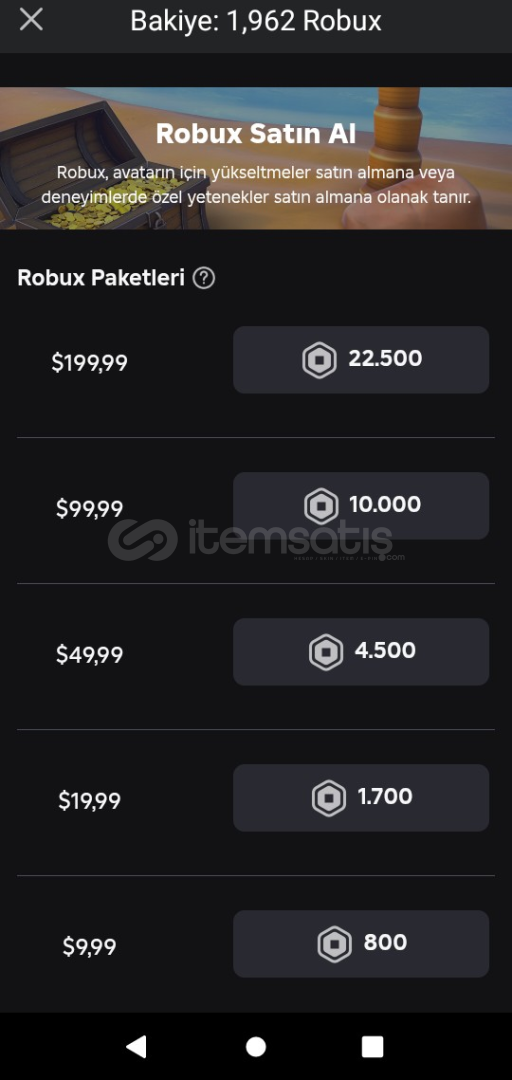The image size is (512, 1080).
Task: Tap the Robux Satın Al banner image
Action: point(256,158)
